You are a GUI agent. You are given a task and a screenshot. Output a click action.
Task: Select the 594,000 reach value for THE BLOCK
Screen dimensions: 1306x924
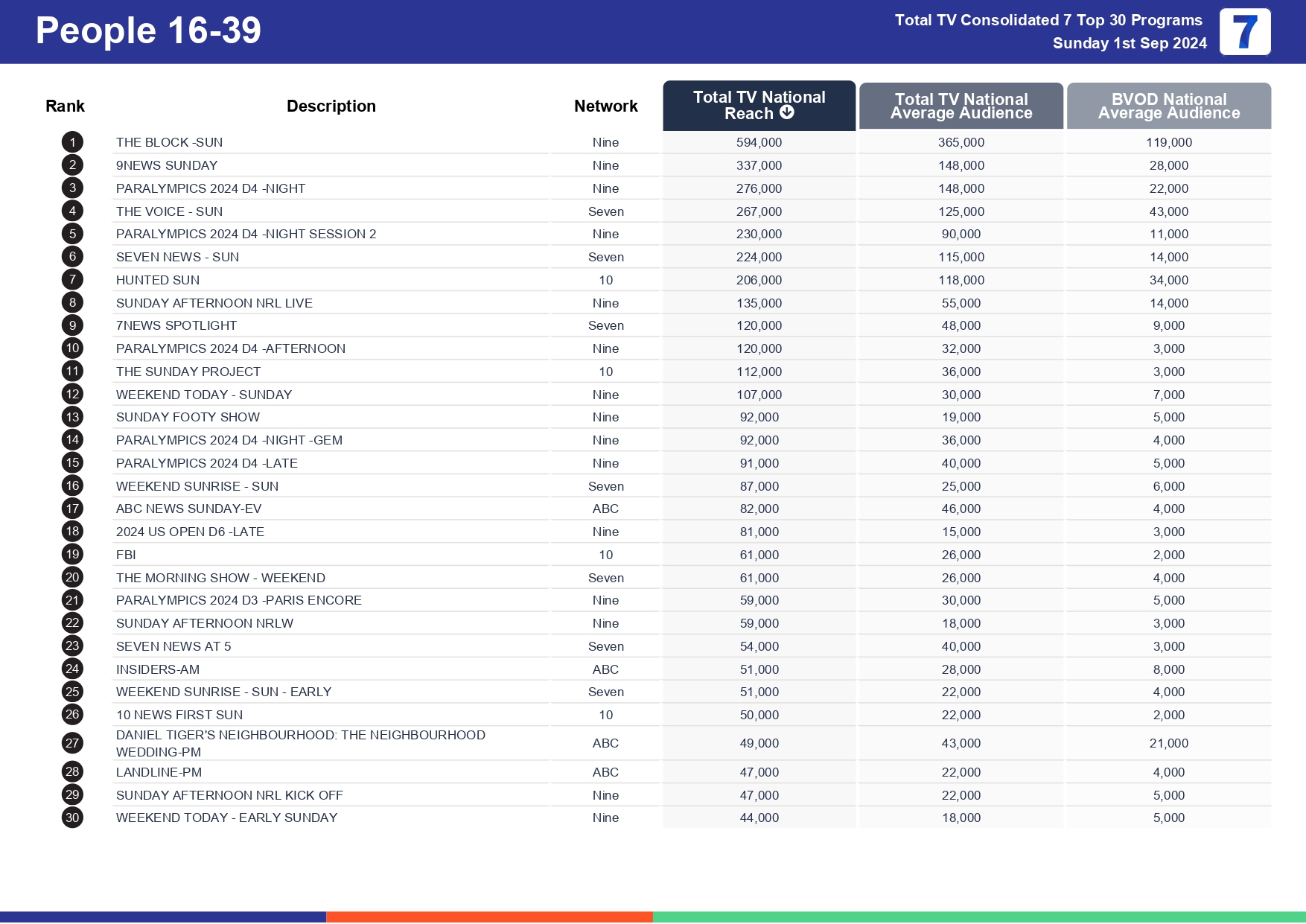pyautogui.click(x=757, y=141)
